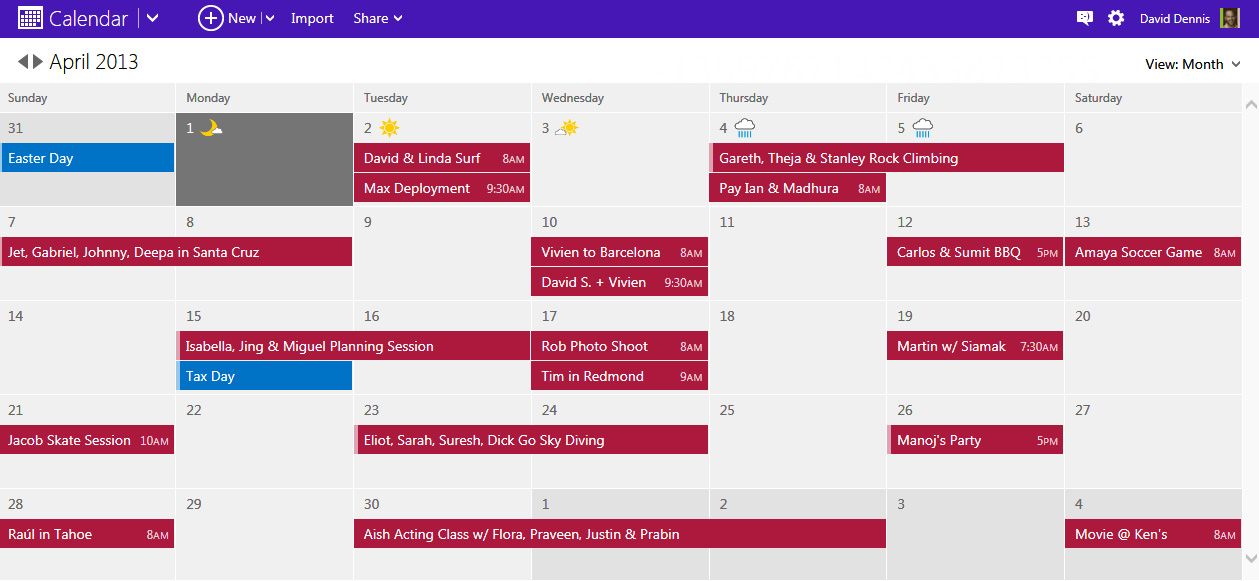Open the feedback message icon in the top bar

coord(1084,18)
